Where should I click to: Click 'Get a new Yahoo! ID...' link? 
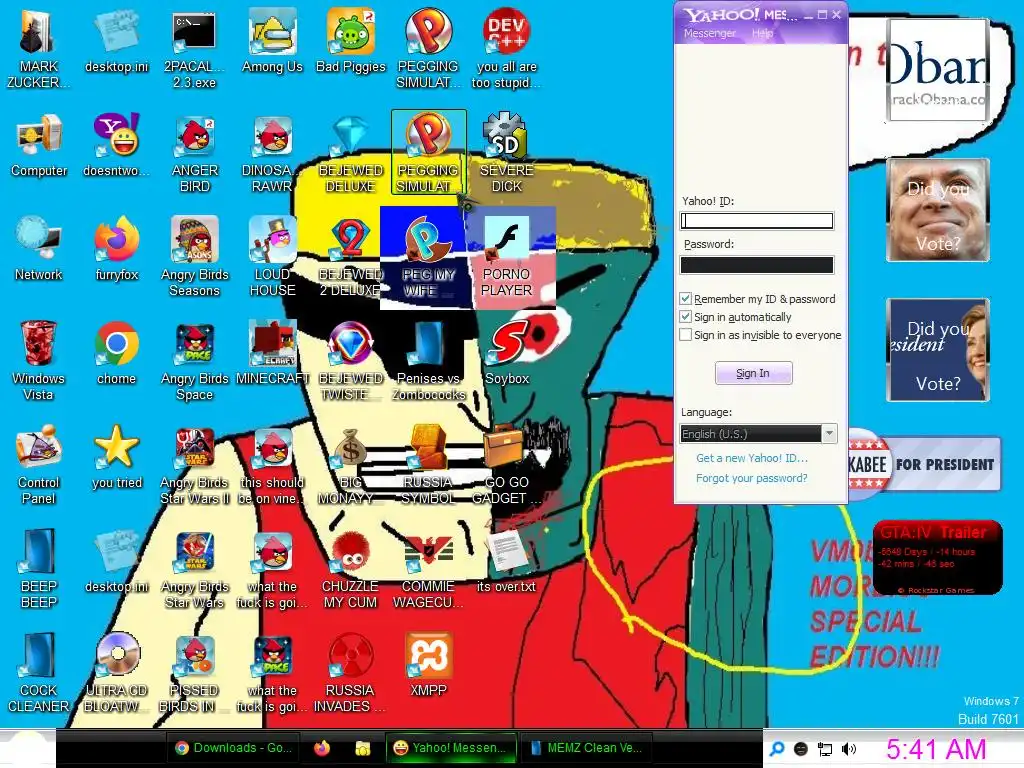pos(752,458)
